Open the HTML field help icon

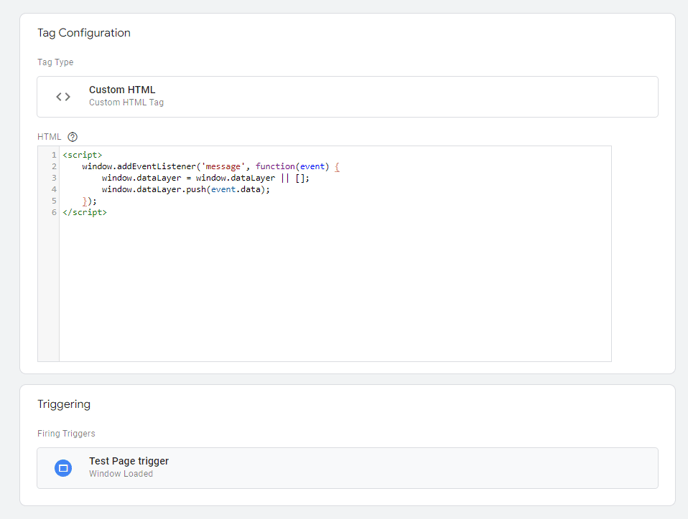(x=73, y=137)
